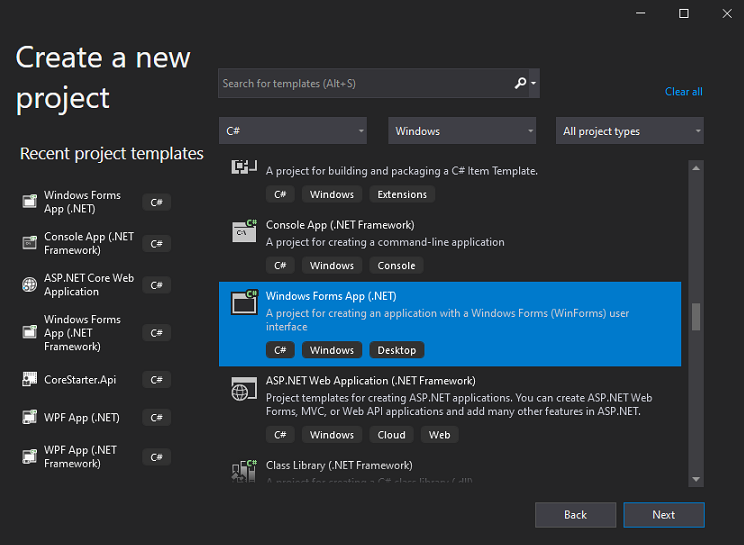Click the Extensions tag on the Item Template

click(x=402, y=194)
